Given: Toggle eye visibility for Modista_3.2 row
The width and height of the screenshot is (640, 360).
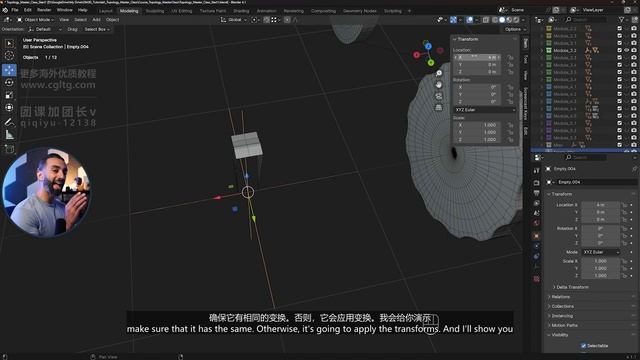Looking at the screenshot, I should (627, 50).
